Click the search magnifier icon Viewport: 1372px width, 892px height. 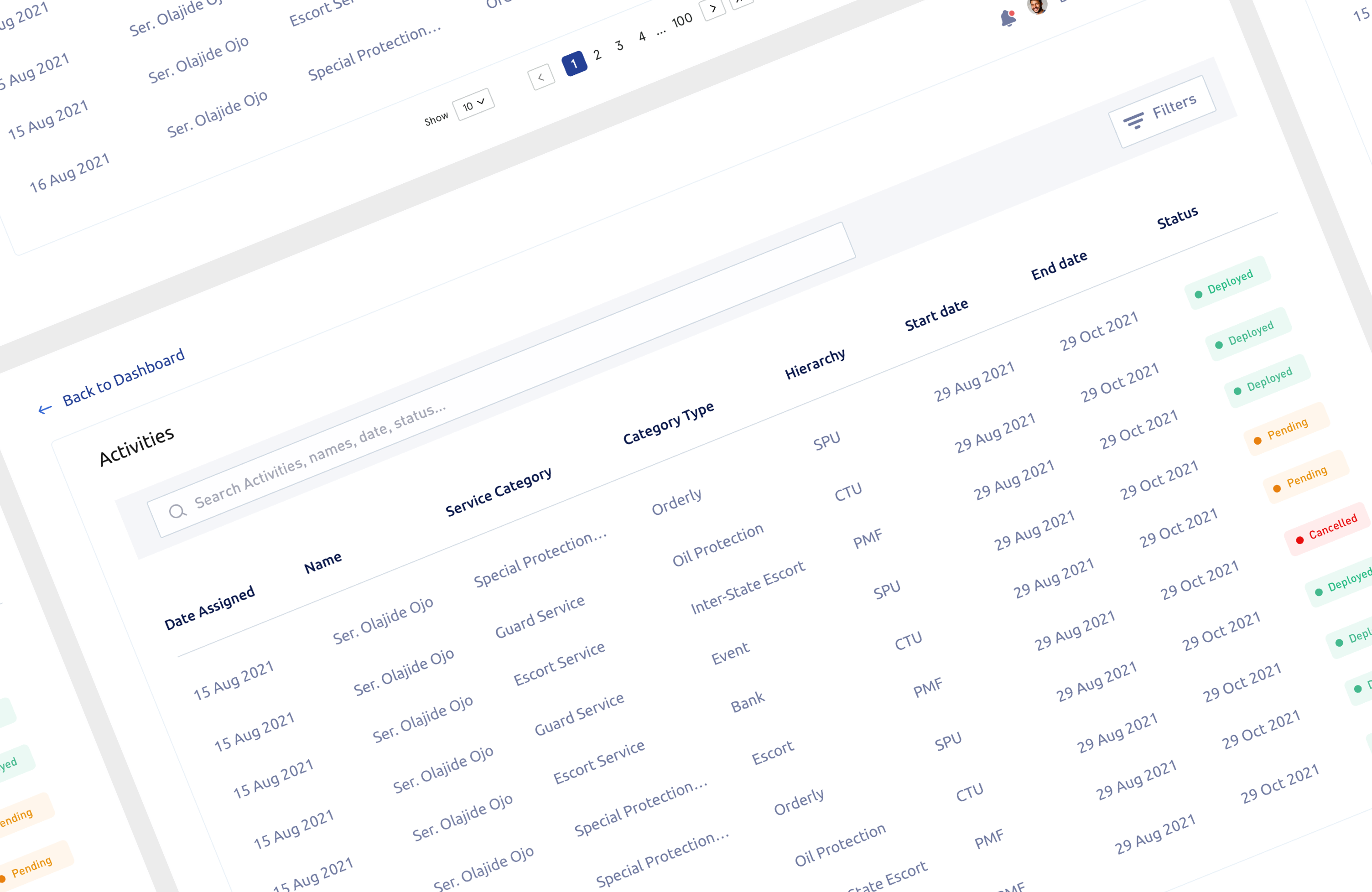coord(177,511)
